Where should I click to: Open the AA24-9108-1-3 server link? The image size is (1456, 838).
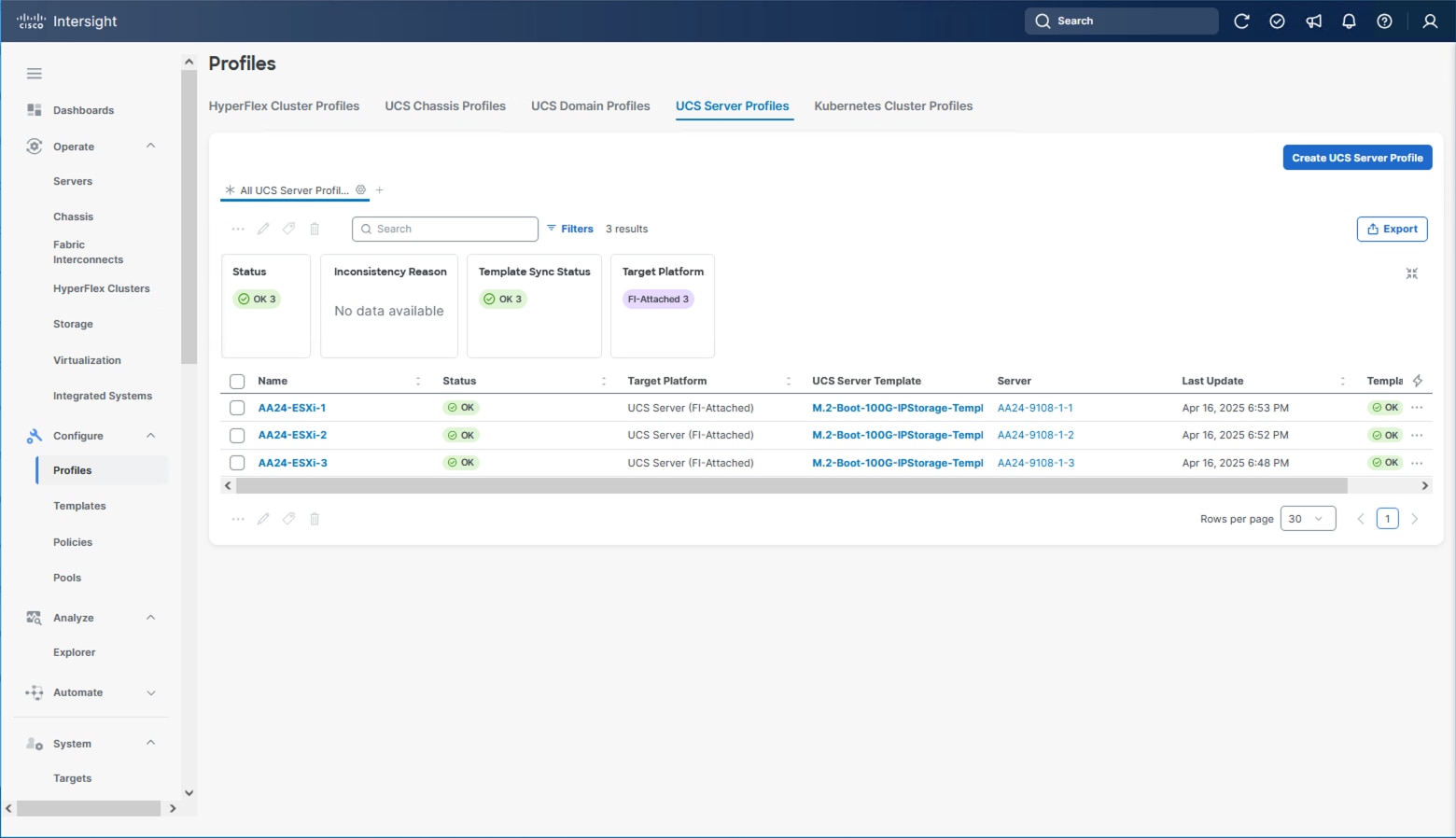(1035, 463)
